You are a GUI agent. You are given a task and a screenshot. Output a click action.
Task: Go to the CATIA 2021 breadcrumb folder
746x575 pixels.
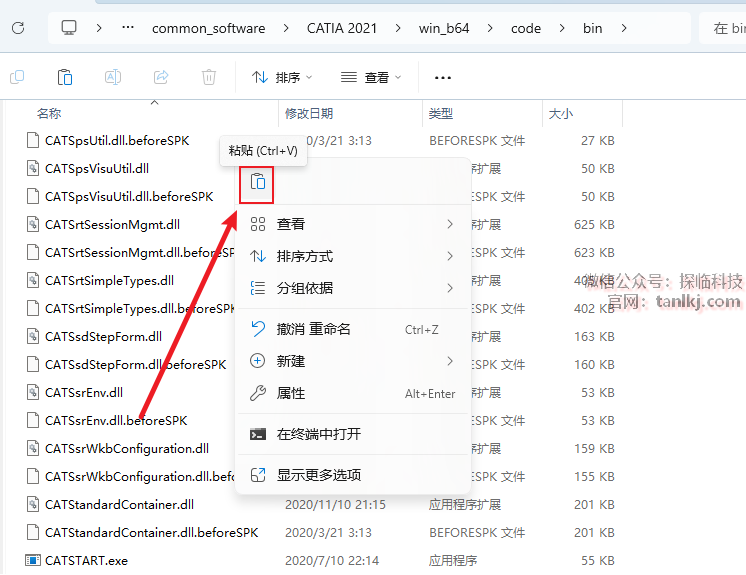[342, 29]
